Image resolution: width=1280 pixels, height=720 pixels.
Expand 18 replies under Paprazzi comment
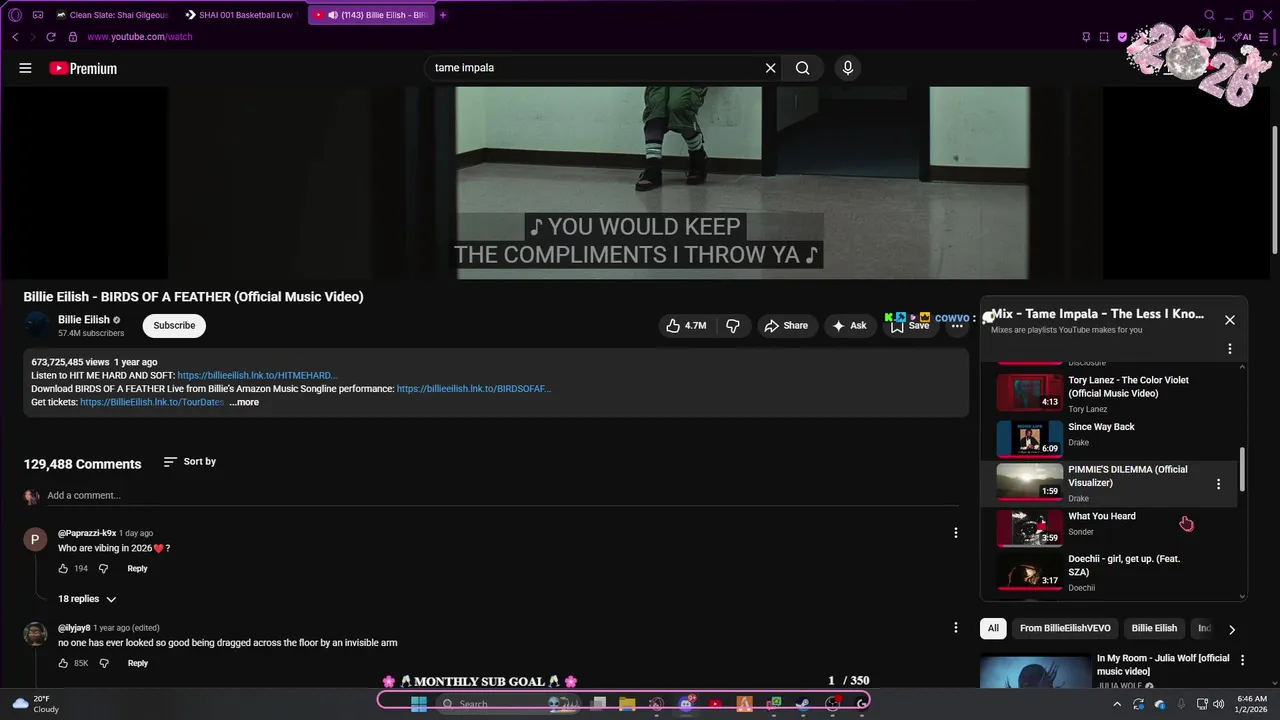pos(87,599)
